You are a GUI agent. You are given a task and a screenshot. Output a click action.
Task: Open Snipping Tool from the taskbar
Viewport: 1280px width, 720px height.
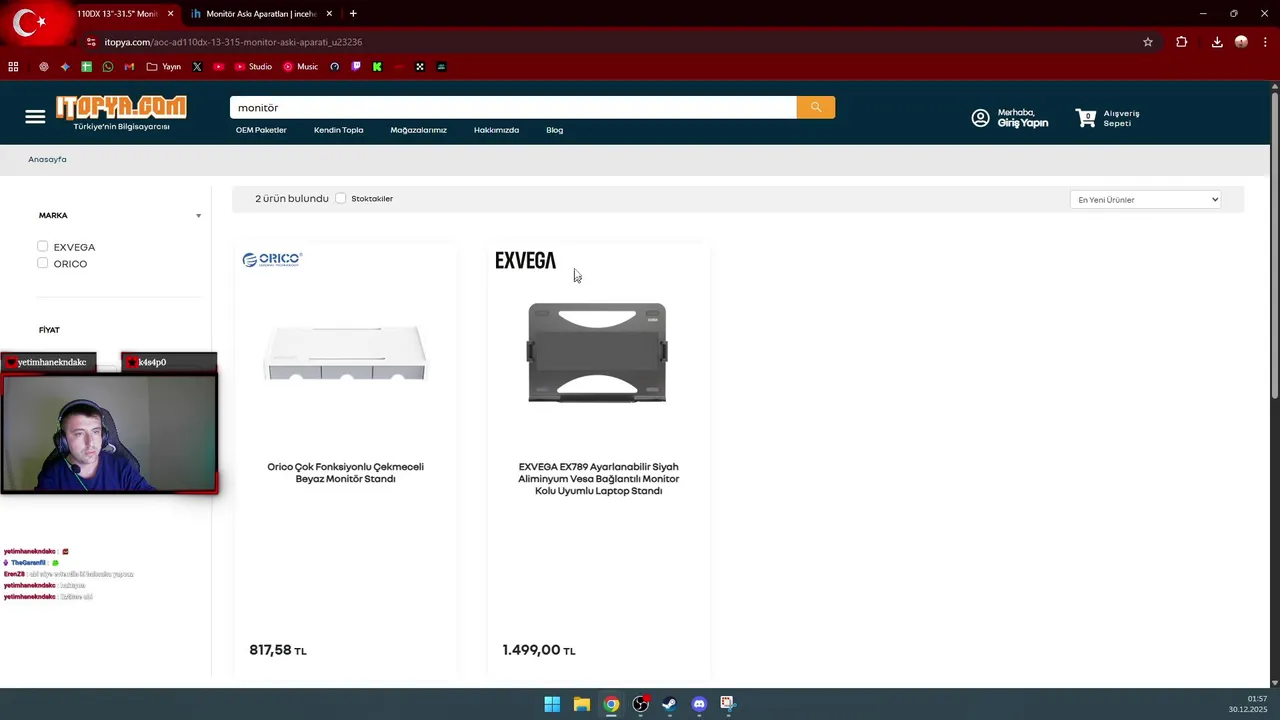pos(727,704)
